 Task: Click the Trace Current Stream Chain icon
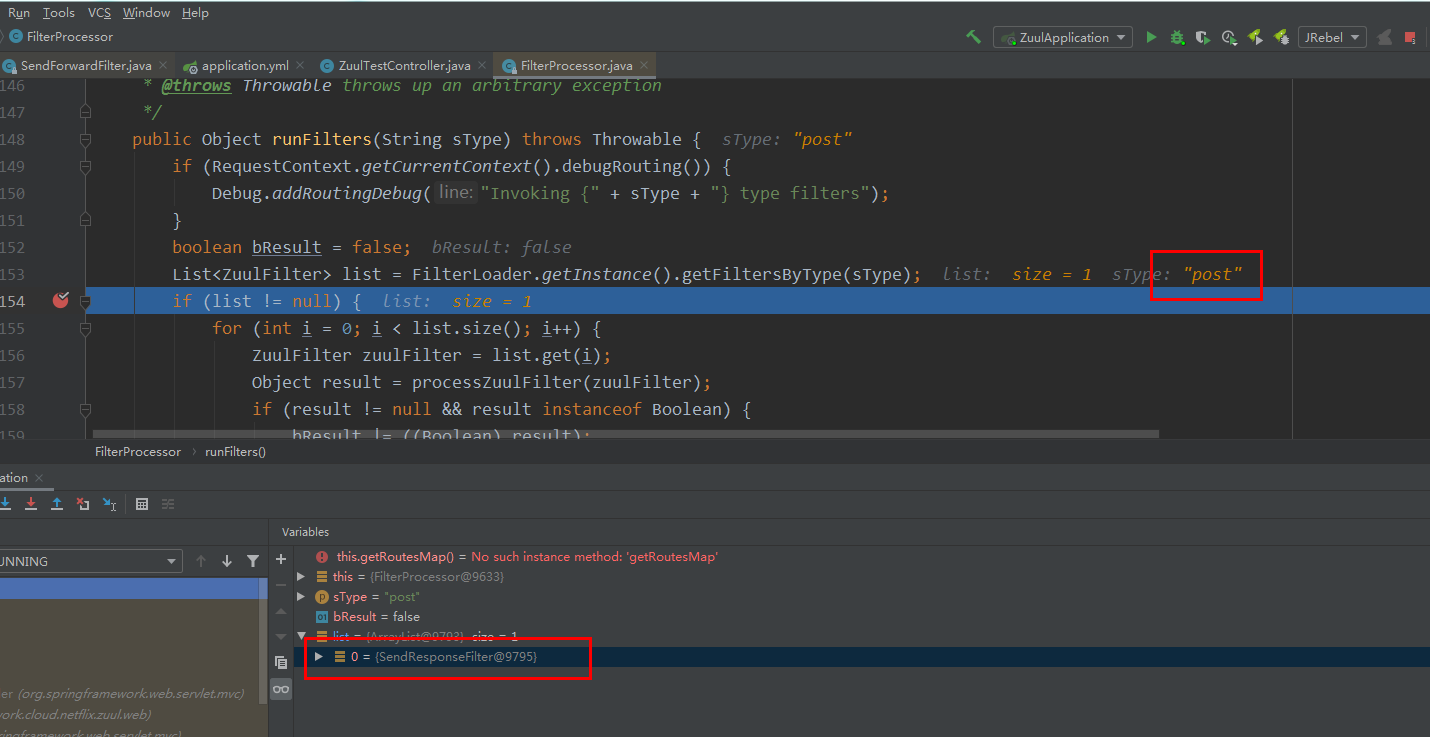pyautogui.click(x=168, y=504)
